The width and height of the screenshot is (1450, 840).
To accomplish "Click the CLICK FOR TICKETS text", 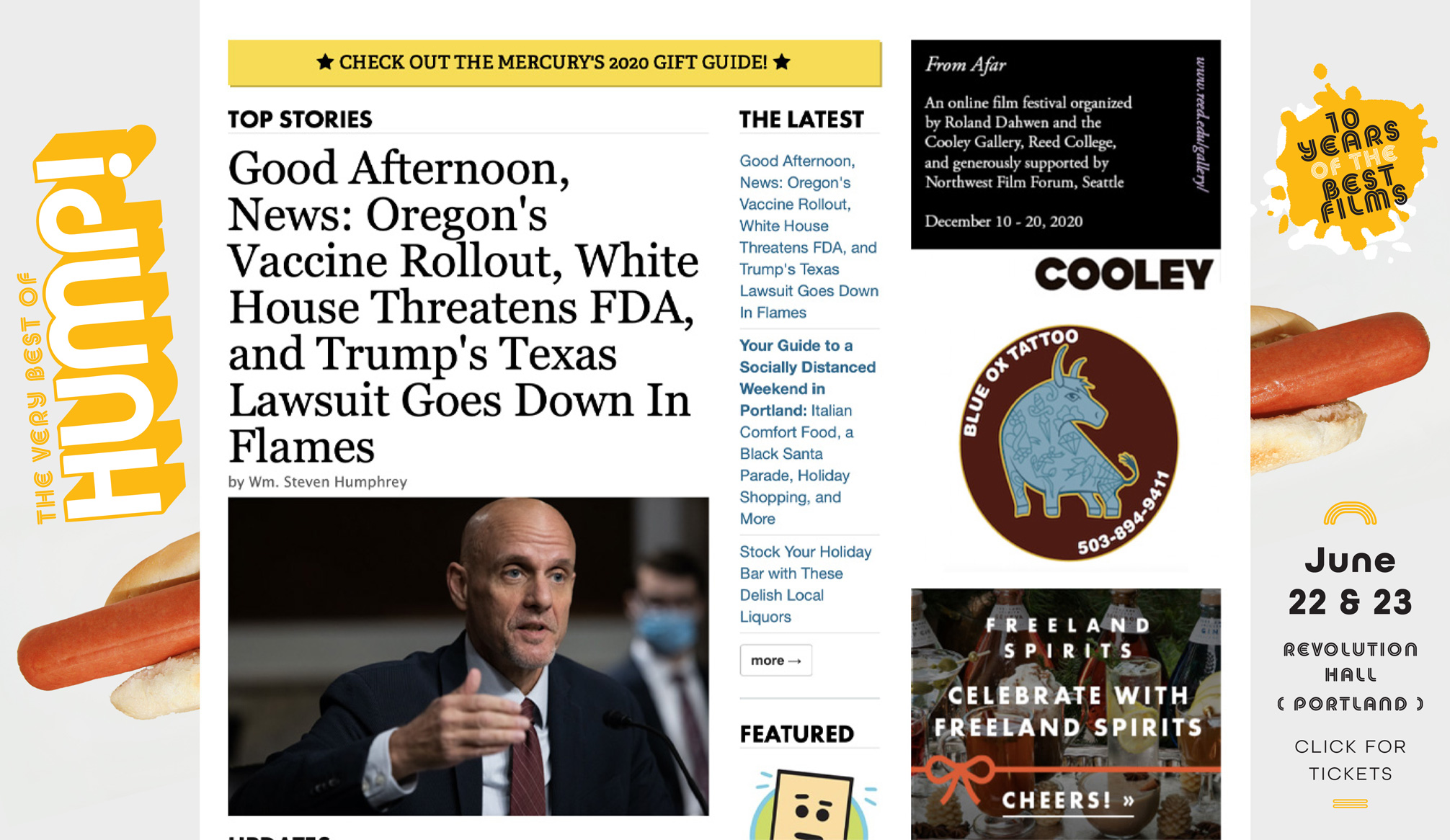I will pos(1350,760).
